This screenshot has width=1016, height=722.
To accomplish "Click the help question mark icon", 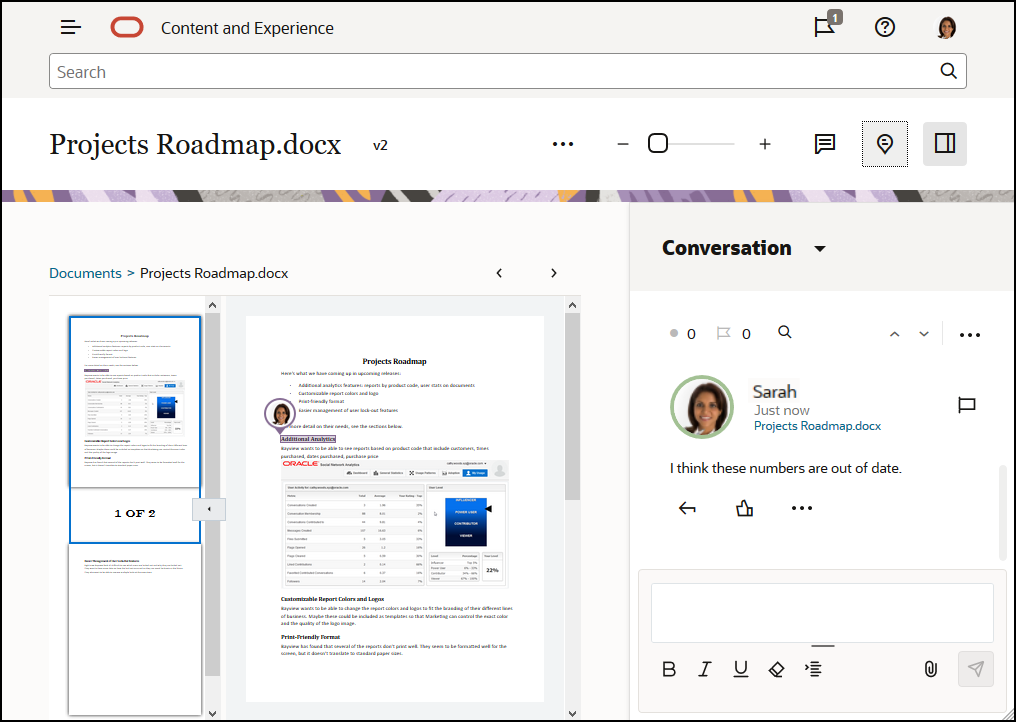I will 885,28.
